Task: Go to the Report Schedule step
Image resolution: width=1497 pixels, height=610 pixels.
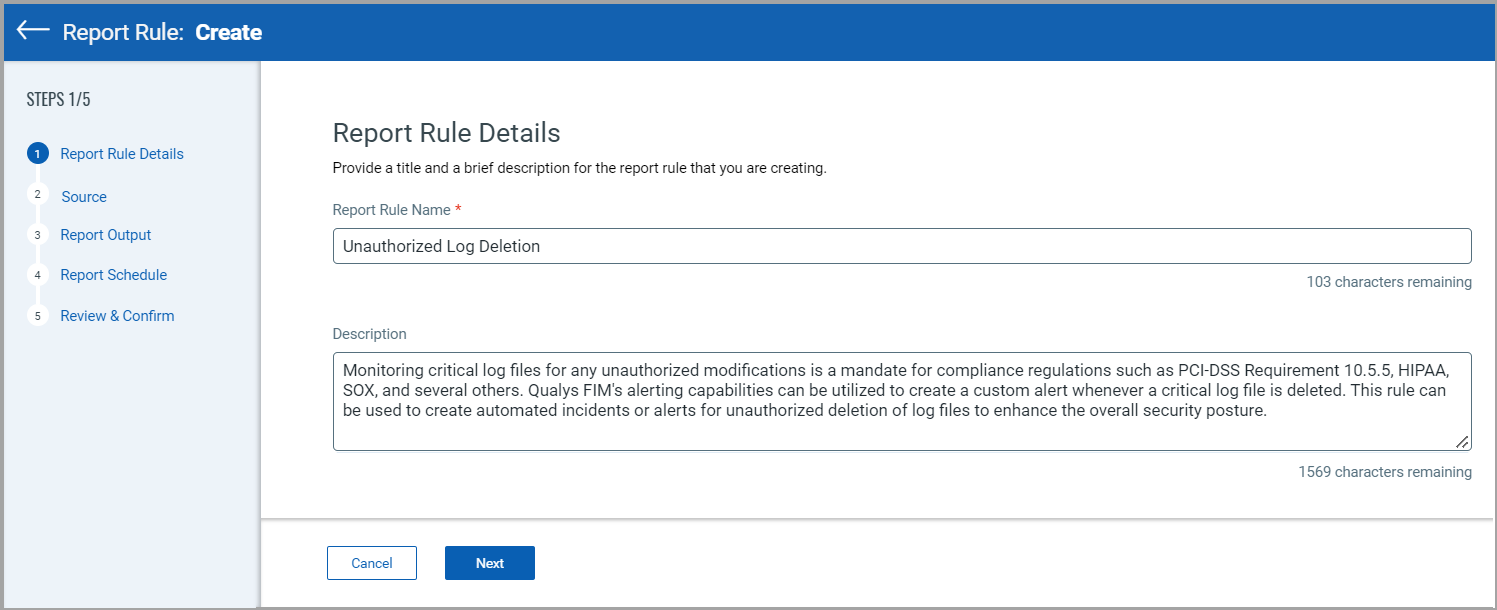Action: point(114,275)
